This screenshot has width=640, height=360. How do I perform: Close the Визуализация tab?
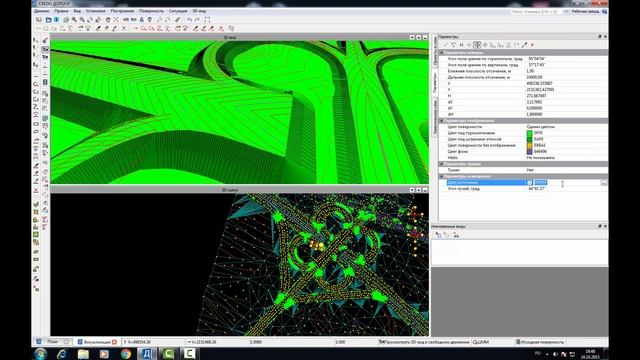[x=114, y=342]
